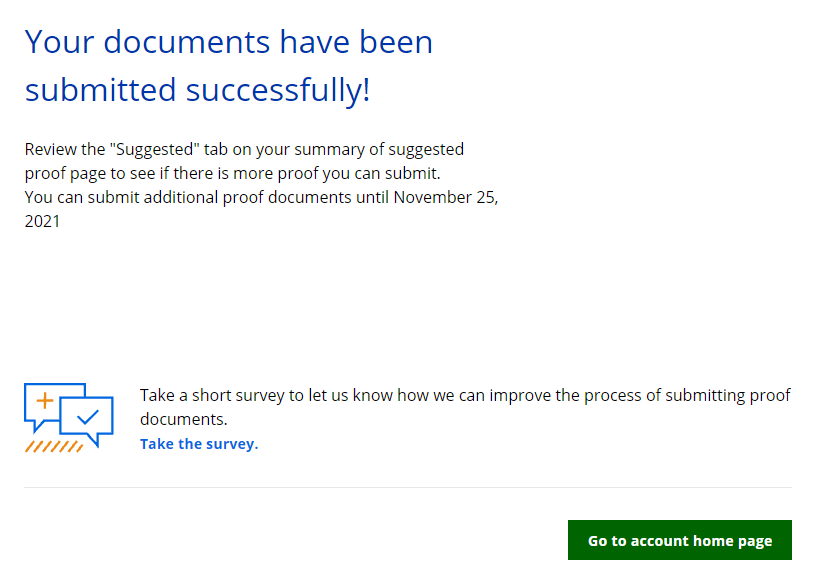Click the "Take the survey." link

tap(199, 444)
